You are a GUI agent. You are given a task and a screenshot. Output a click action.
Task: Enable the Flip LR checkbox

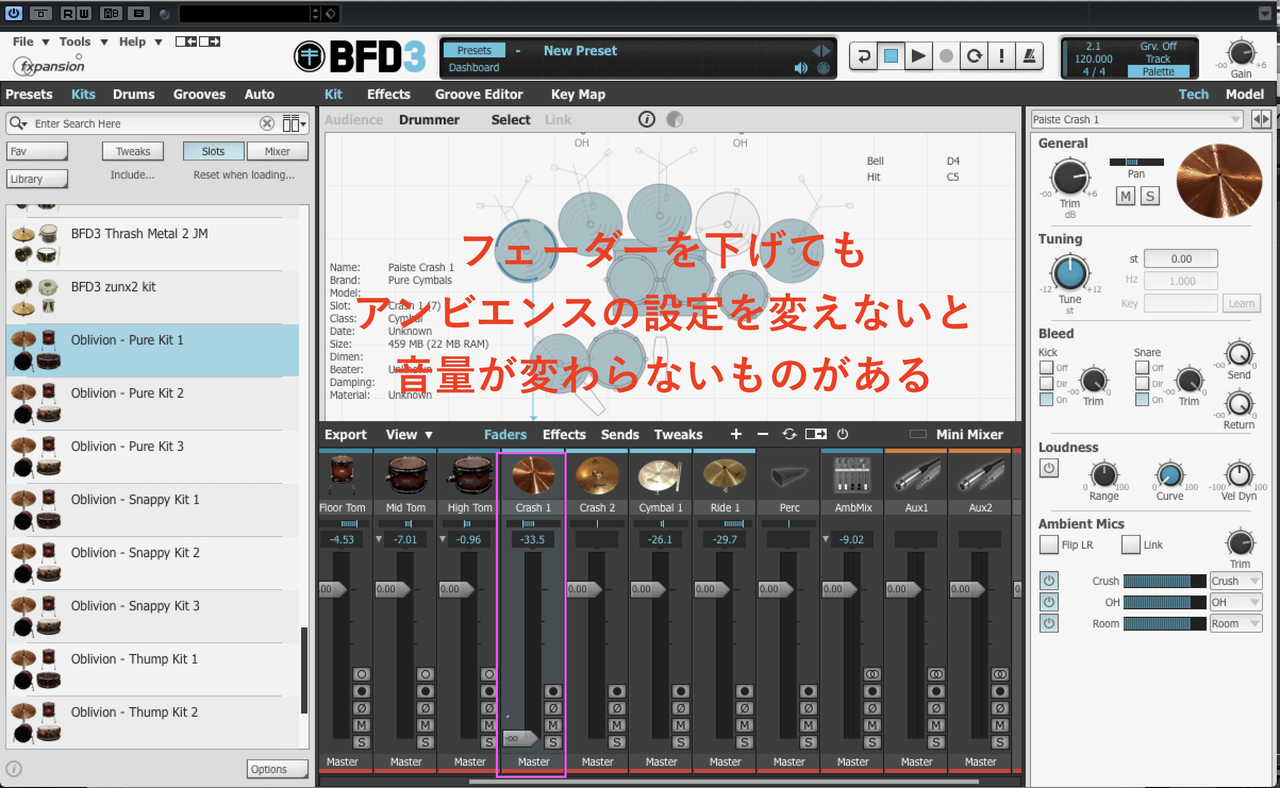[1049, 545]
